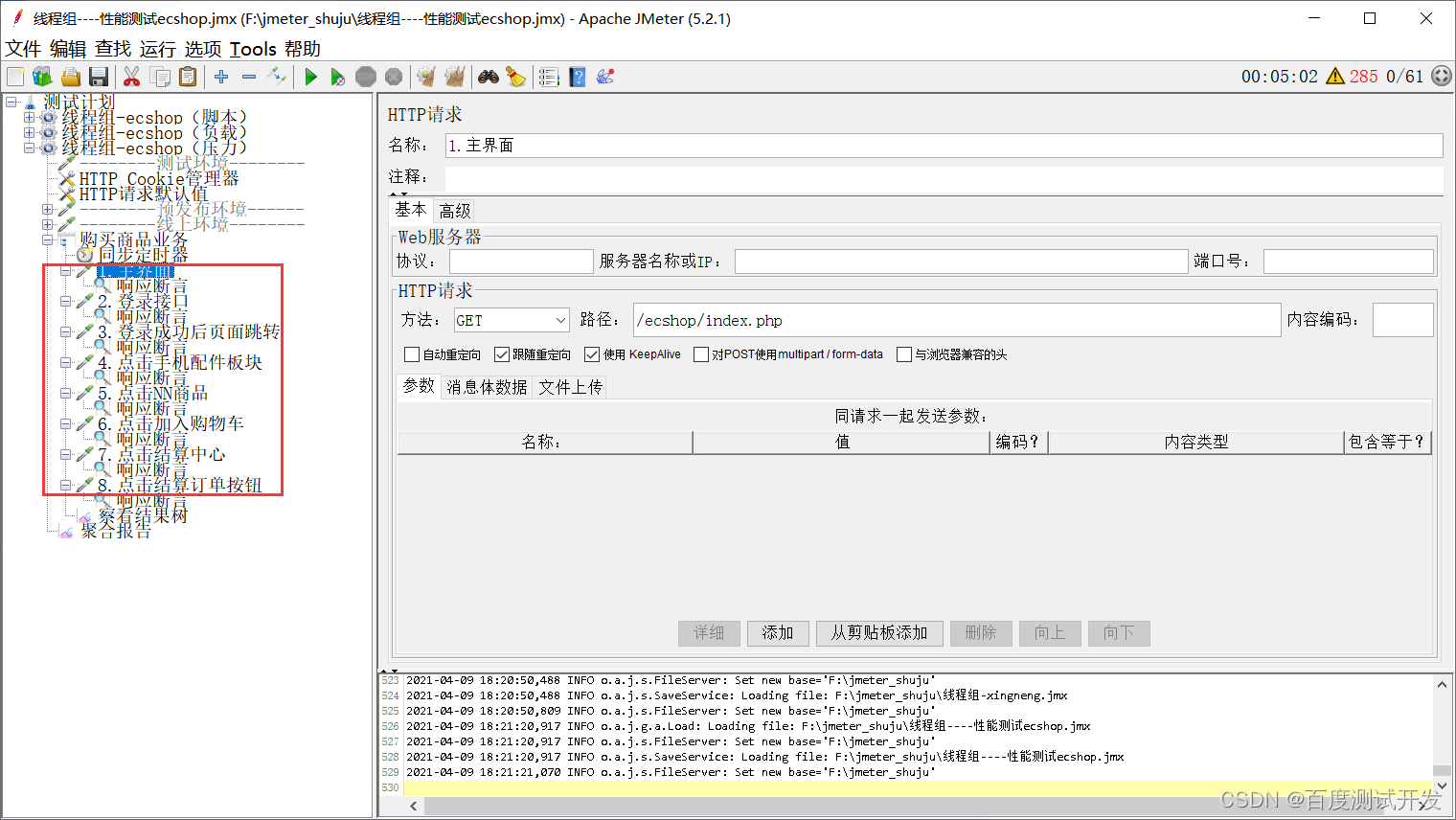Start the test with green play icon

(310, 77)
